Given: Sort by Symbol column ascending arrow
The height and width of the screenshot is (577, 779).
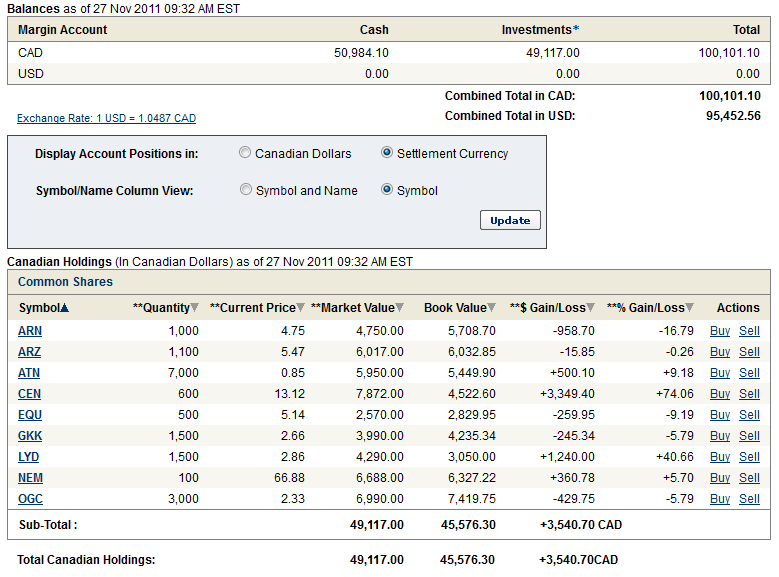Looking at the screenshot, I should (x=65, y=308).
